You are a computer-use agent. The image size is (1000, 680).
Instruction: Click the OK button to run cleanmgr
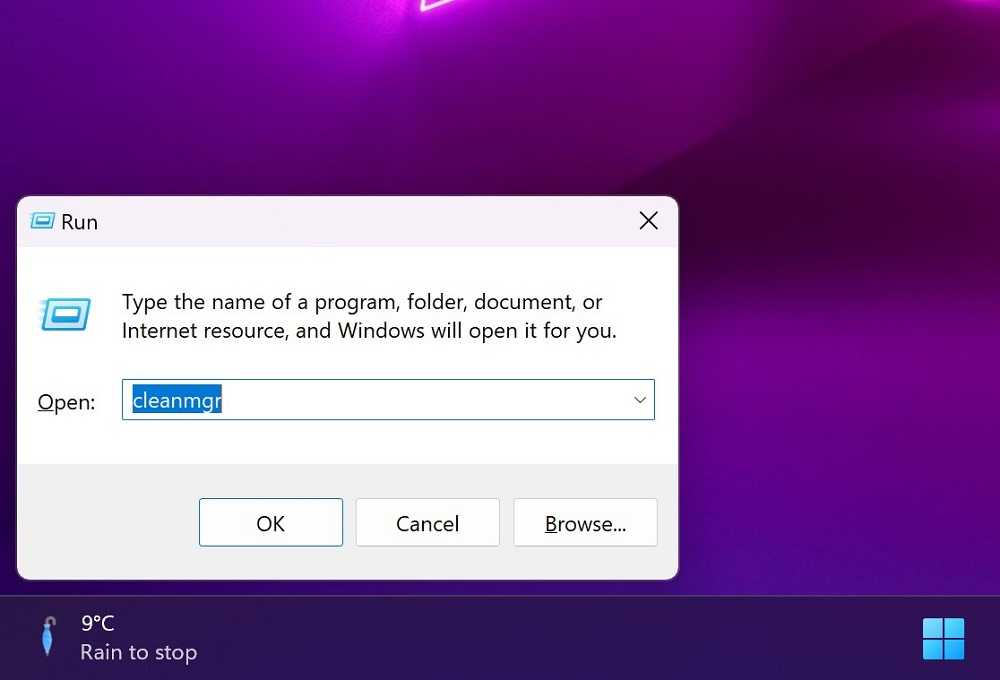point(270,522)
